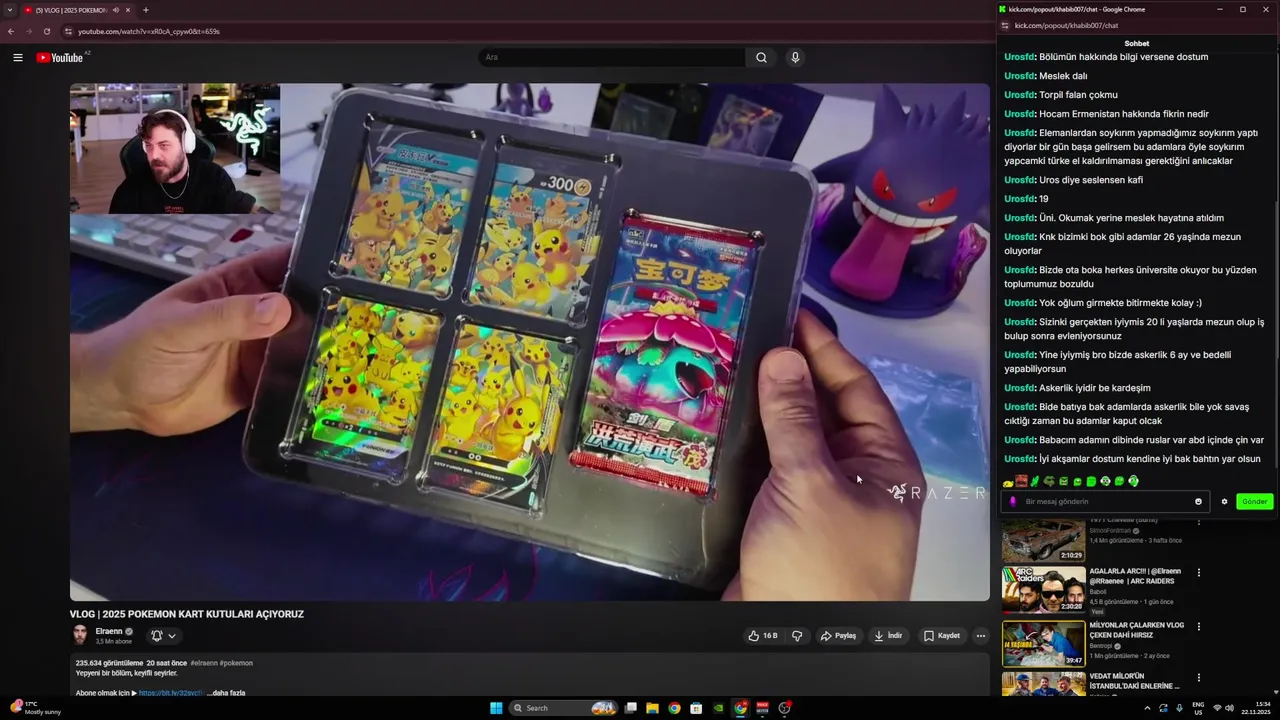Open options menu for the Chevelle video
1280x720 pixels.
click(x=1198, y=521)
